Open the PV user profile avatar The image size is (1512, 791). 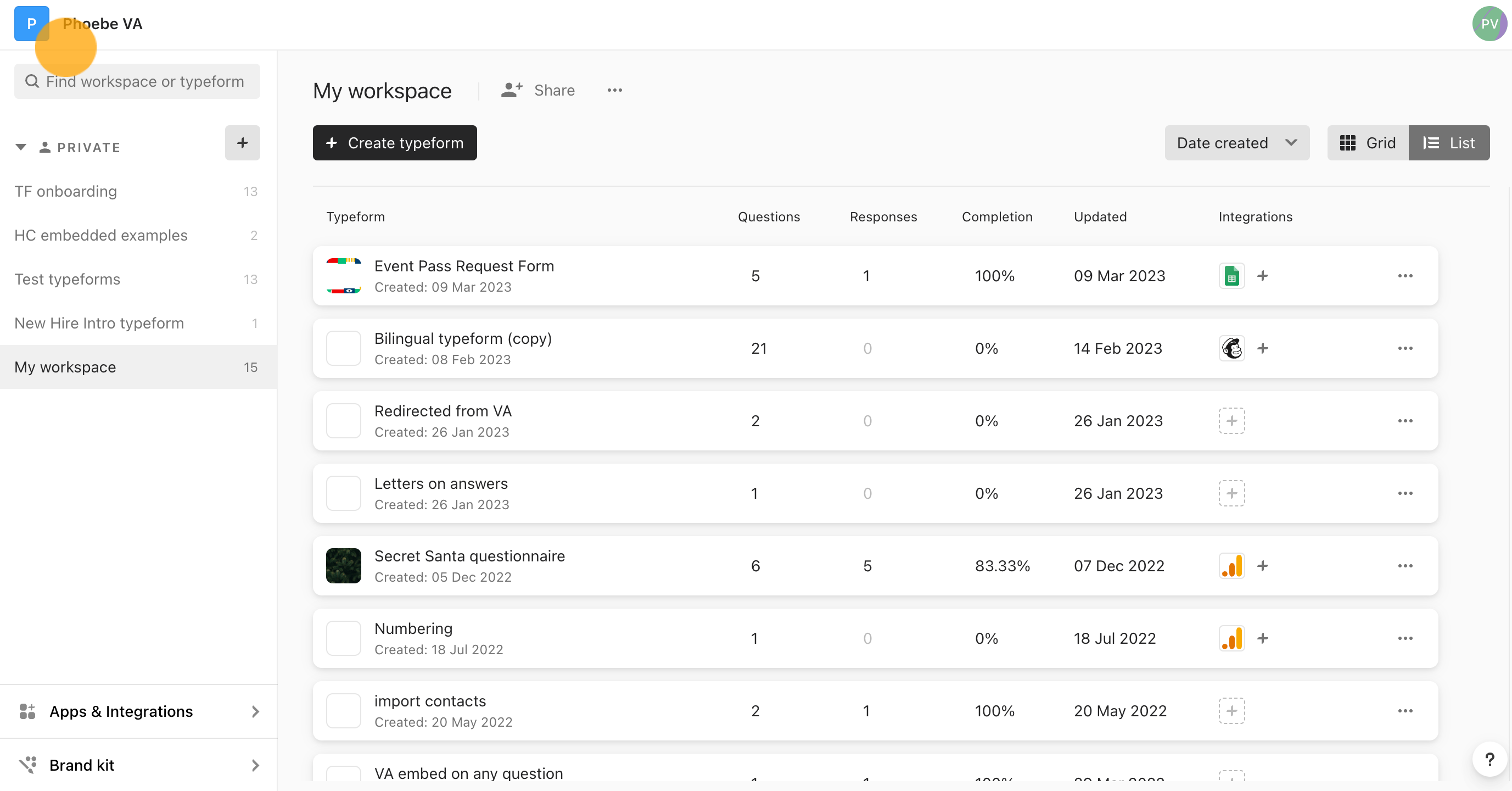click(1489, 24)
